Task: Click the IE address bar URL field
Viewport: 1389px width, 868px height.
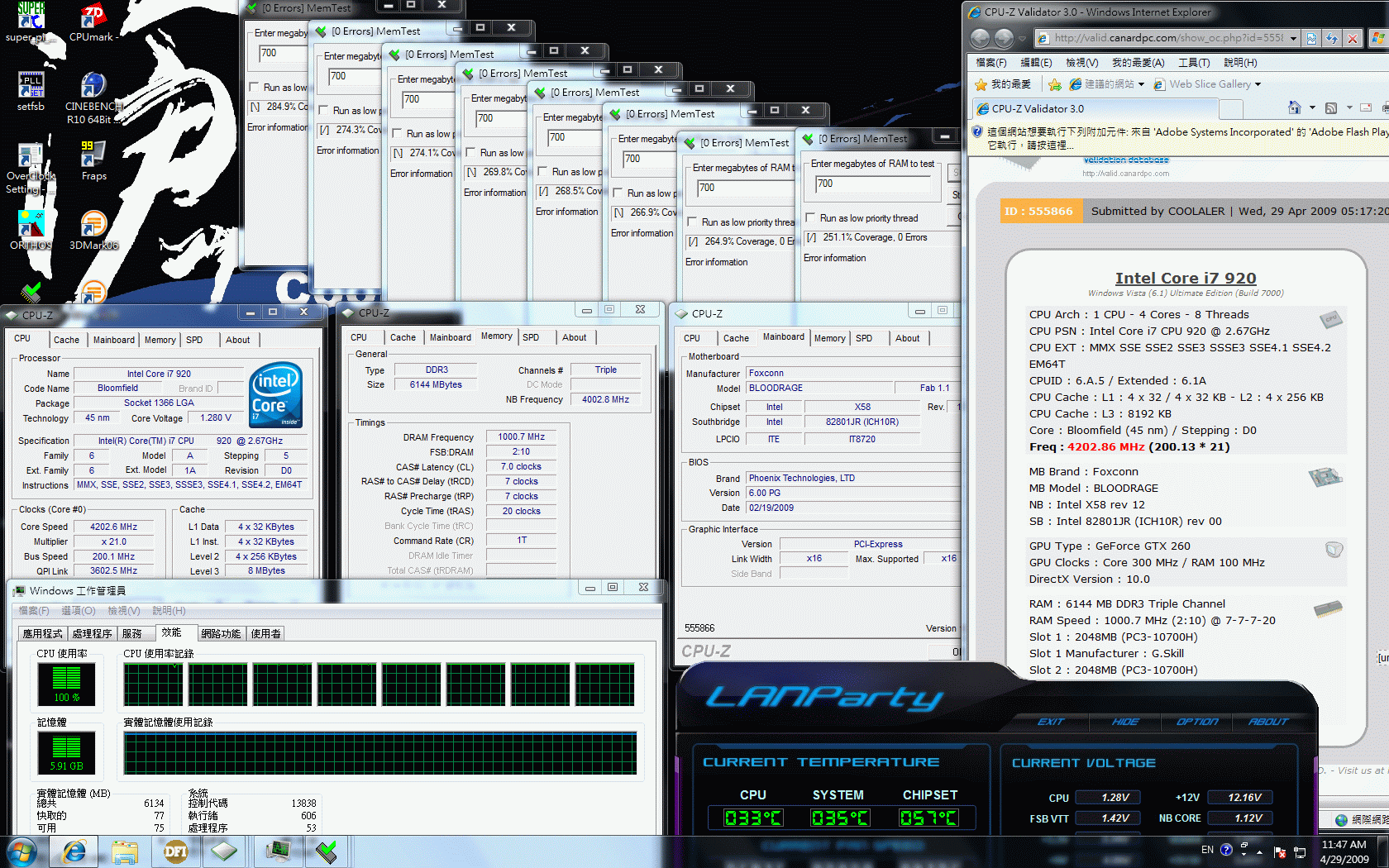Action: coord(1161,38)
